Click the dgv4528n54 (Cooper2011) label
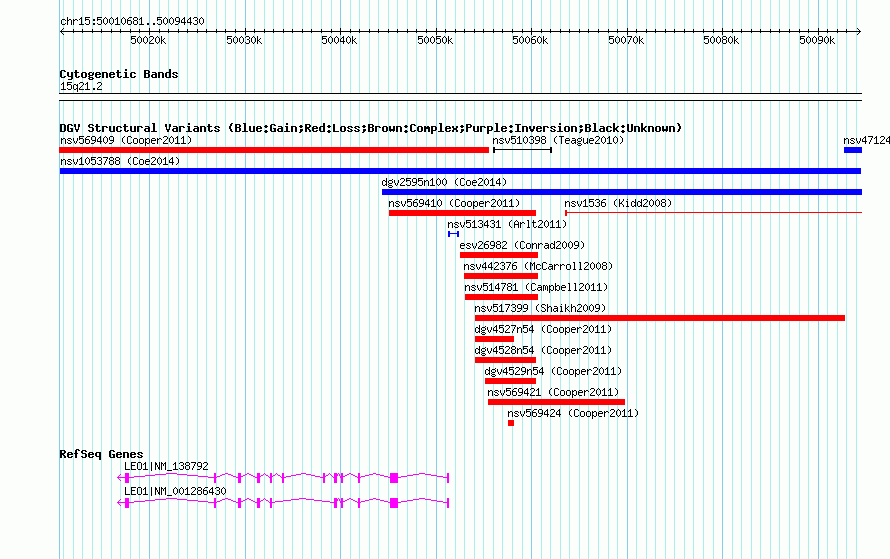The height and width of the screenshot is (559, 890). pos(544,350)
